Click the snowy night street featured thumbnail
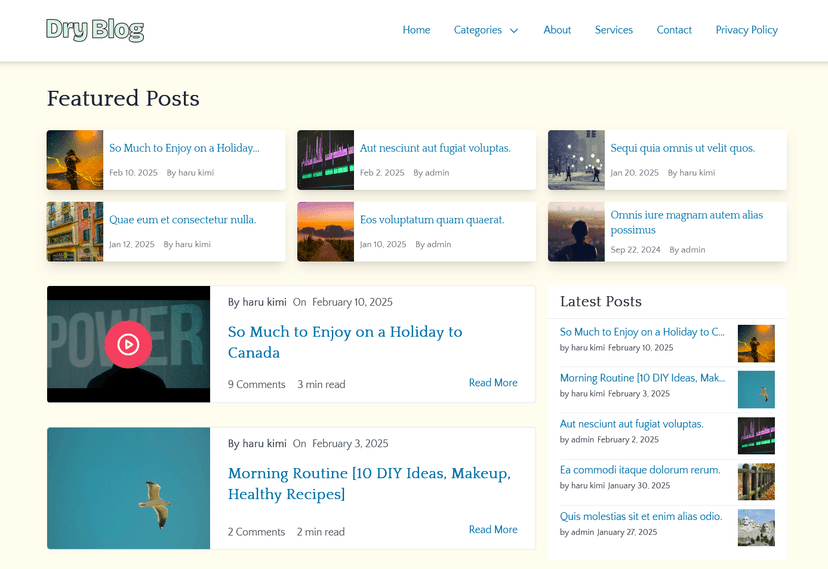 tap(576, 160)
